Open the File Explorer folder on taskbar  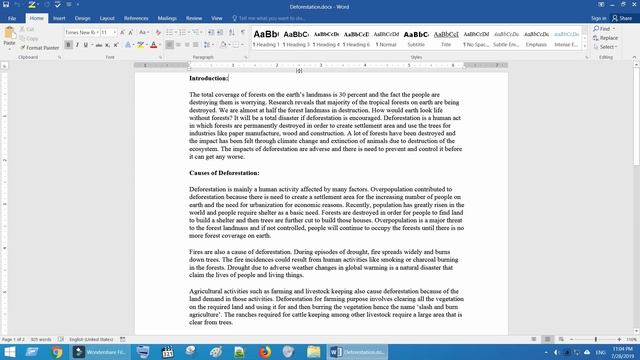313,352
